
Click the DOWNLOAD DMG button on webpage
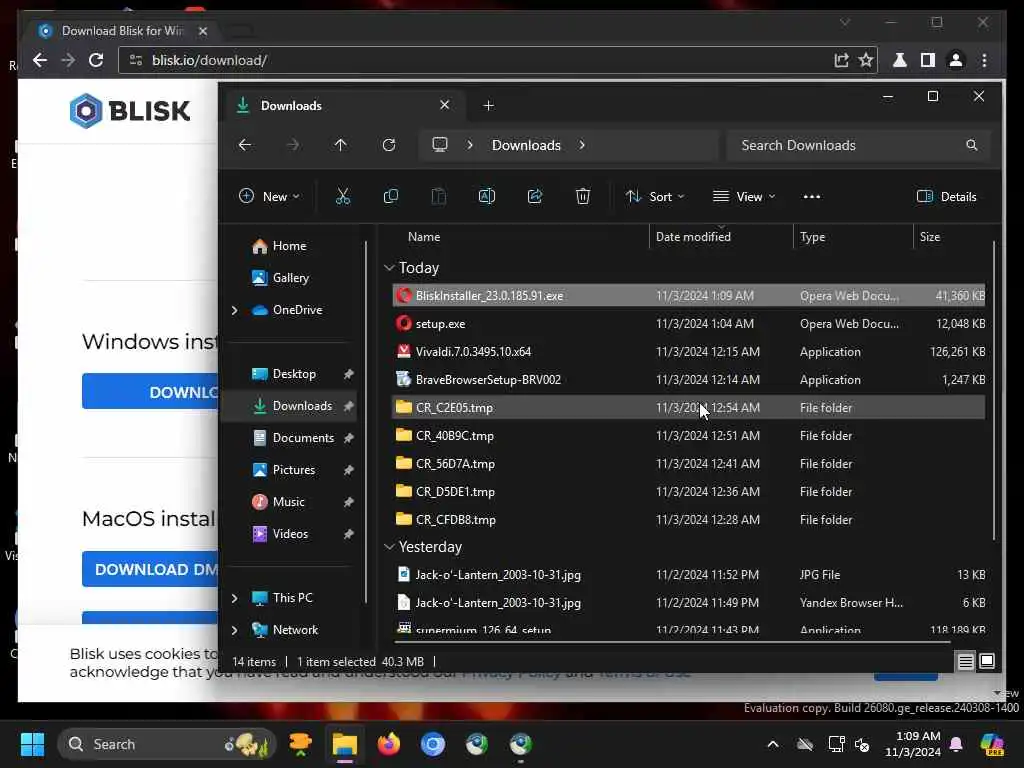point(150,569)
